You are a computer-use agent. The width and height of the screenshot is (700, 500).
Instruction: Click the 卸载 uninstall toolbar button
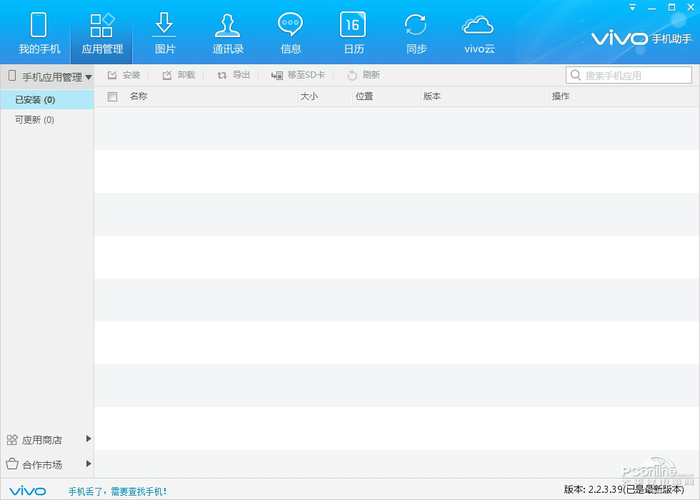(179, 75)
